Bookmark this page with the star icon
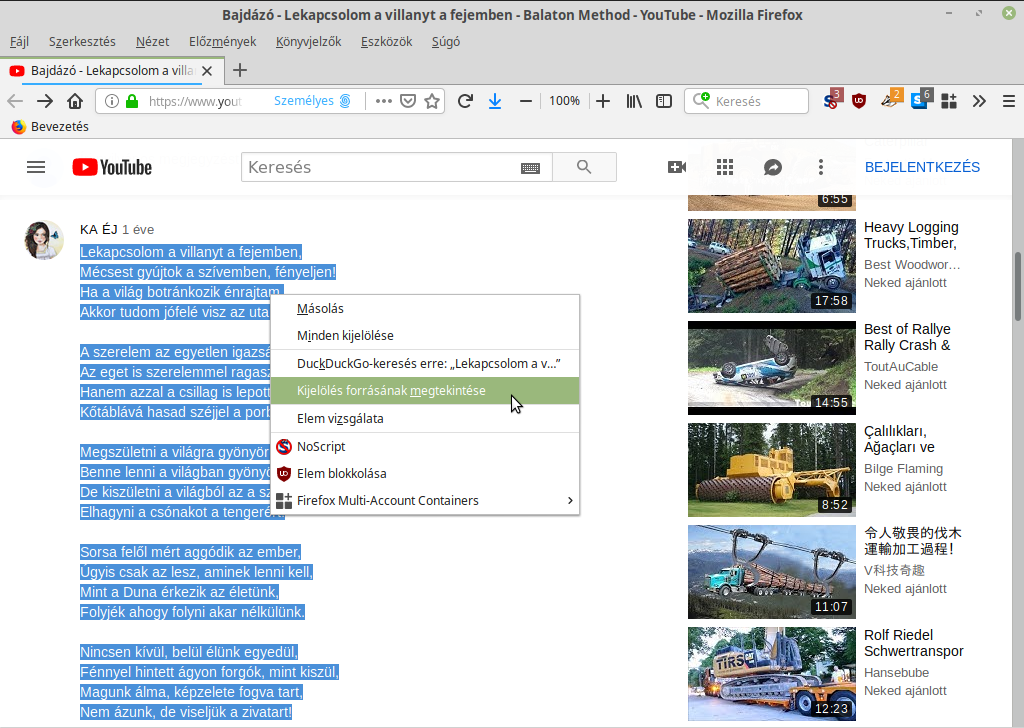The width and height of the screenshot is (1024, 728). click(x=432, y=101)
